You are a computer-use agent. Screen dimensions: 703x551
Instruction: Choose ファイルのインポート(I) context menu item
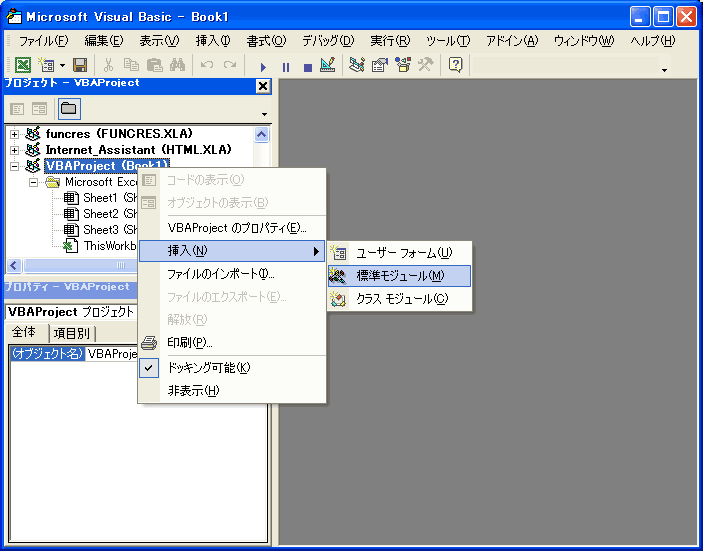[x=232, y=274]
